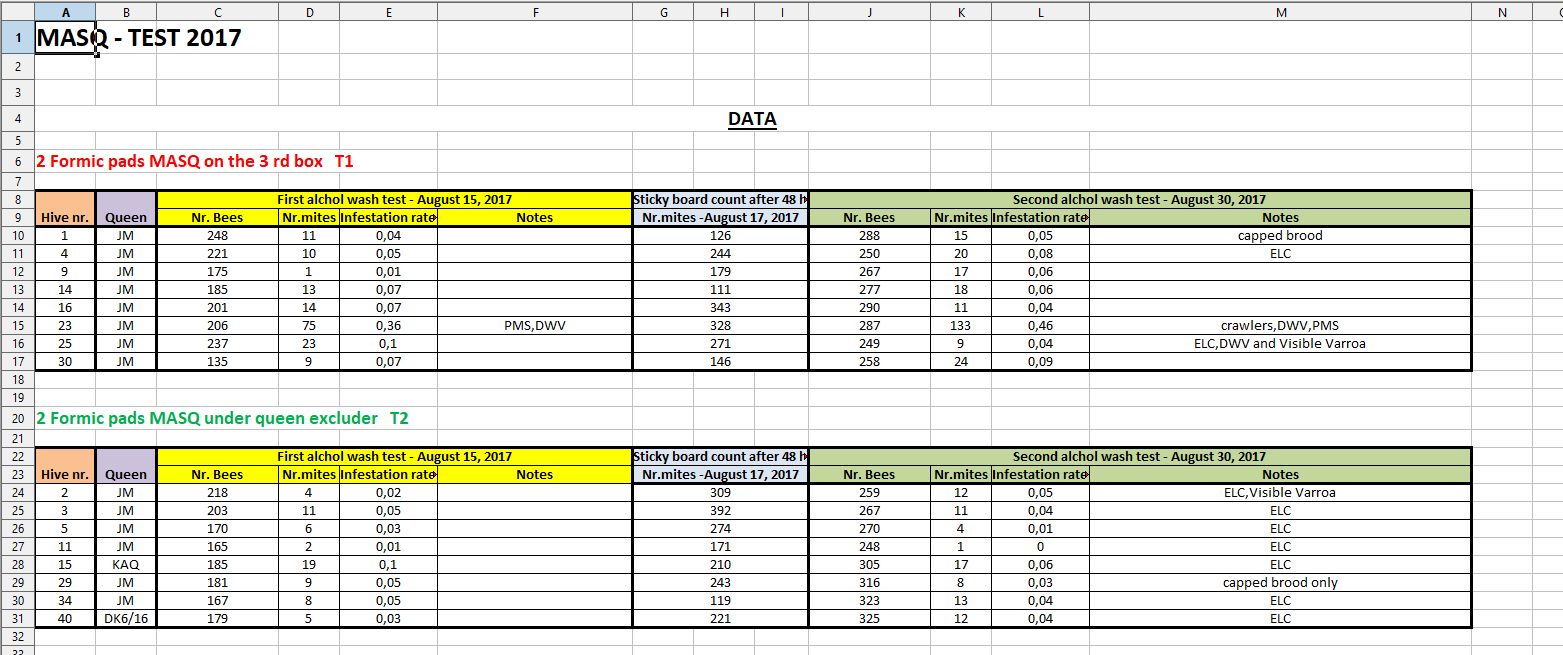Select column A header
Image resolution: width=1563 pixels, height=655 pixels.
coord(65,12)
